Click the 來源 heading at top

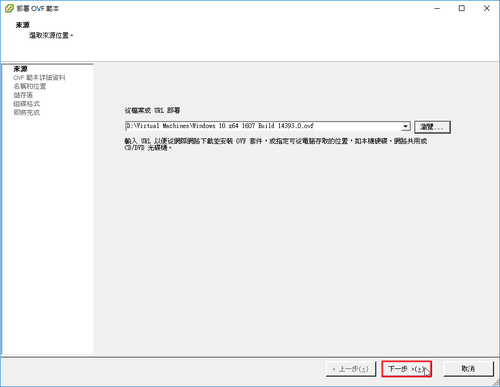tap(23, 25)
